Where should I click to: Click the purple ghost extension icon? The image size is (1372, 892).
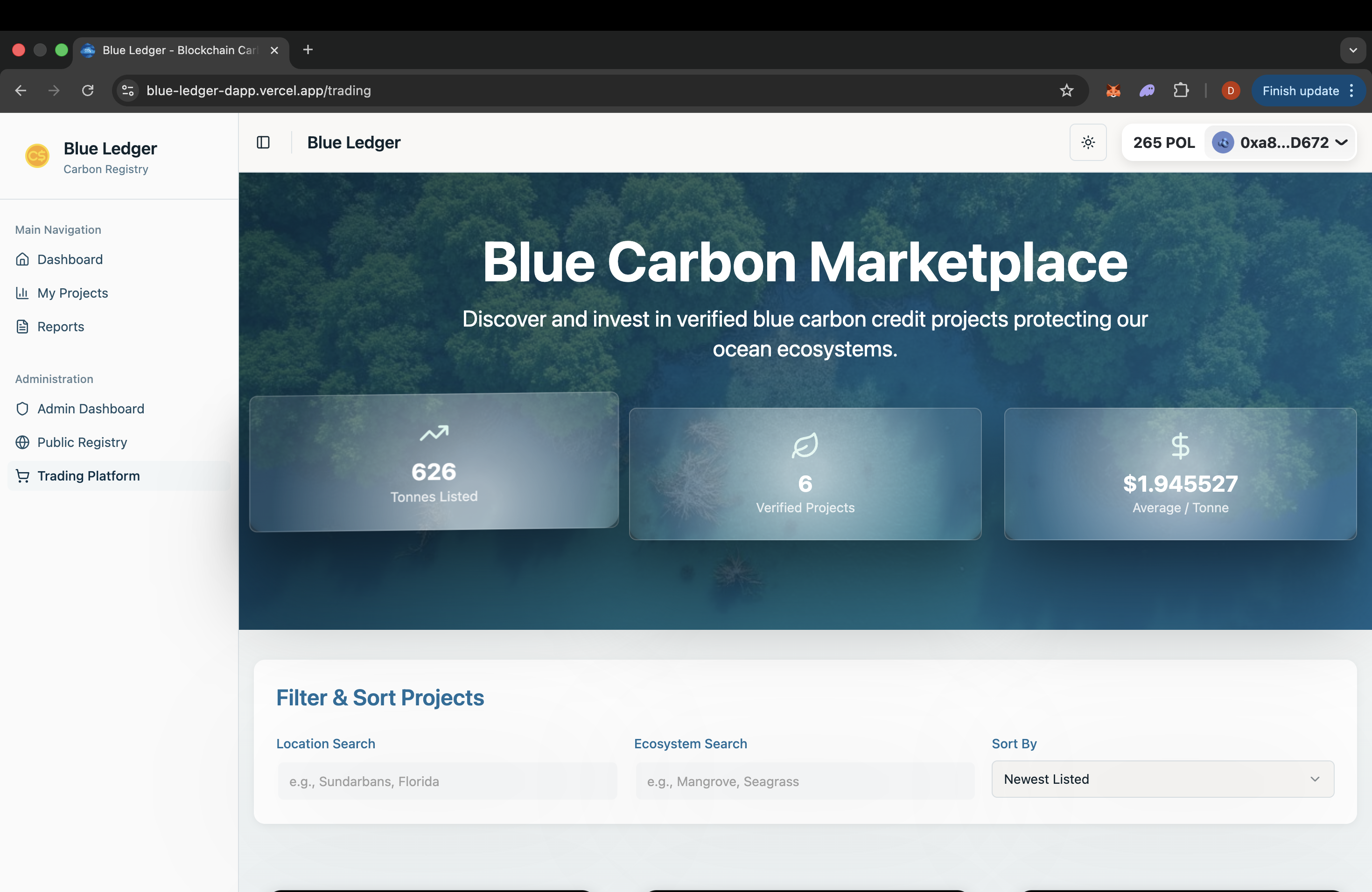click(1147, 91)
